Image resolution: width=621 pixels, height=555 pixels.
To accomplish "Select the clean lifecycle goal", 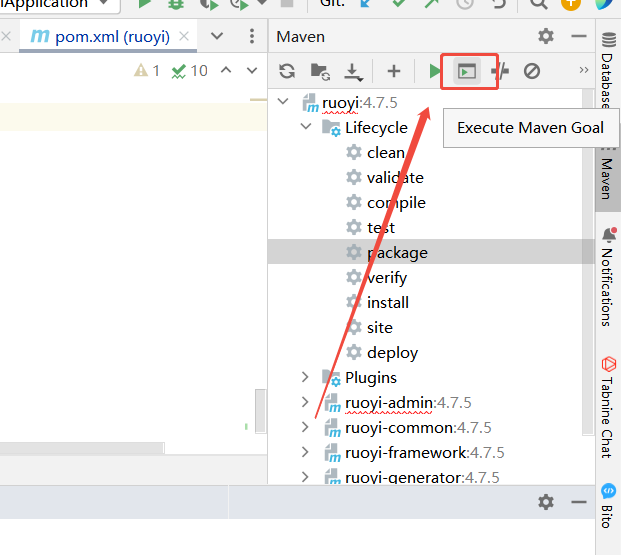I will [x=386, y=153].
